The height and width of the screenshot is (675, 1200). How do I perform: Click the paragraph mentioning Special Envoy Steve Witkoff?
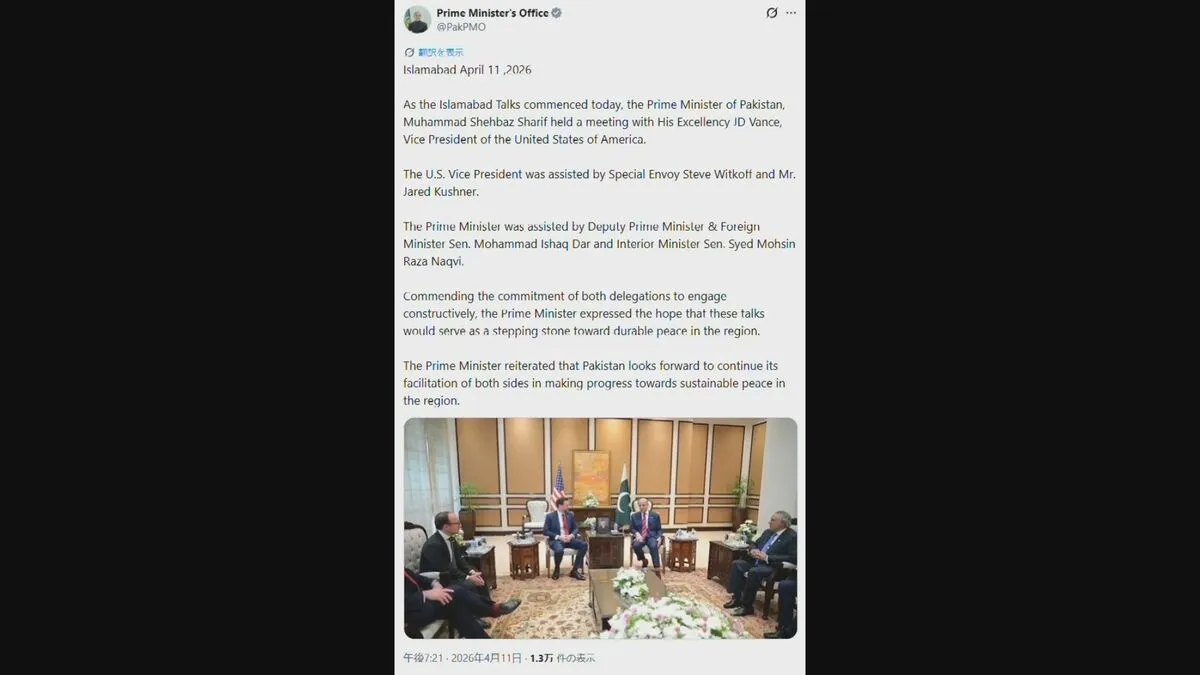coord(599,183)
